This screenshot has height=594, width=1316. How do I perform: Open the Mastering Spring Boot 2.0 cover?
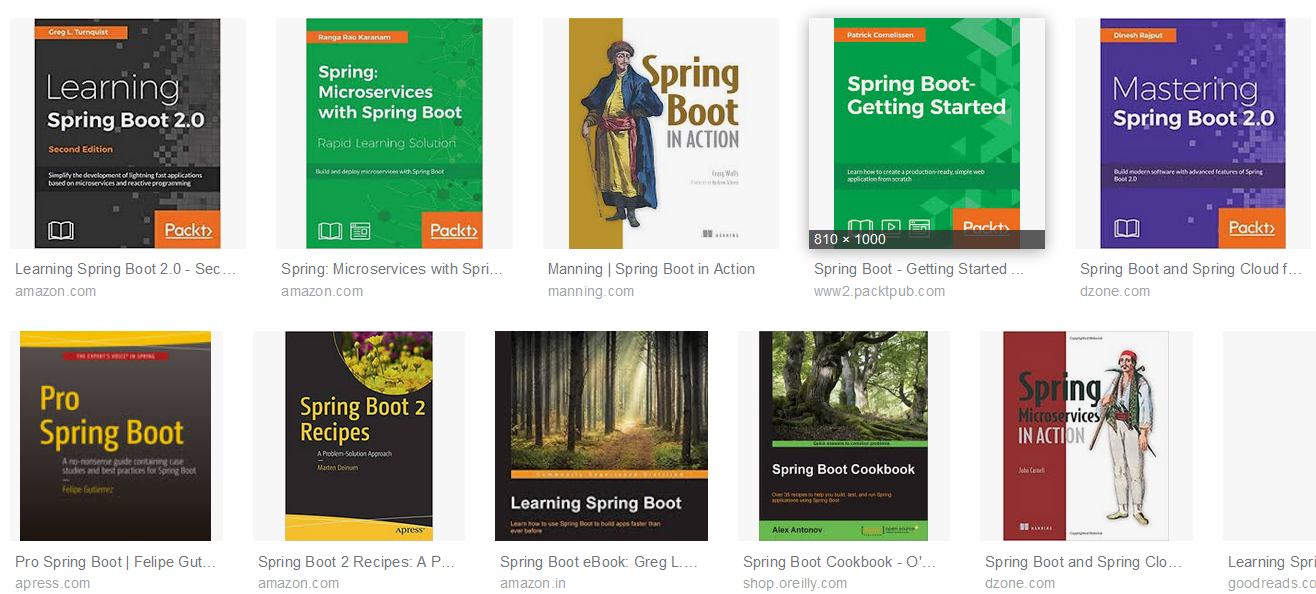pos(1193,133)
